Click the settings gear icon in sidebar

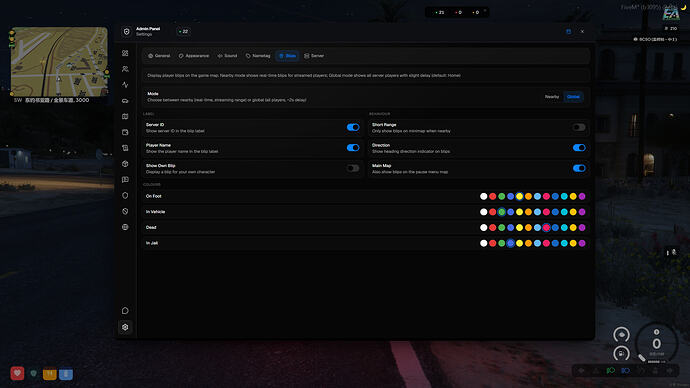[125, 327]
